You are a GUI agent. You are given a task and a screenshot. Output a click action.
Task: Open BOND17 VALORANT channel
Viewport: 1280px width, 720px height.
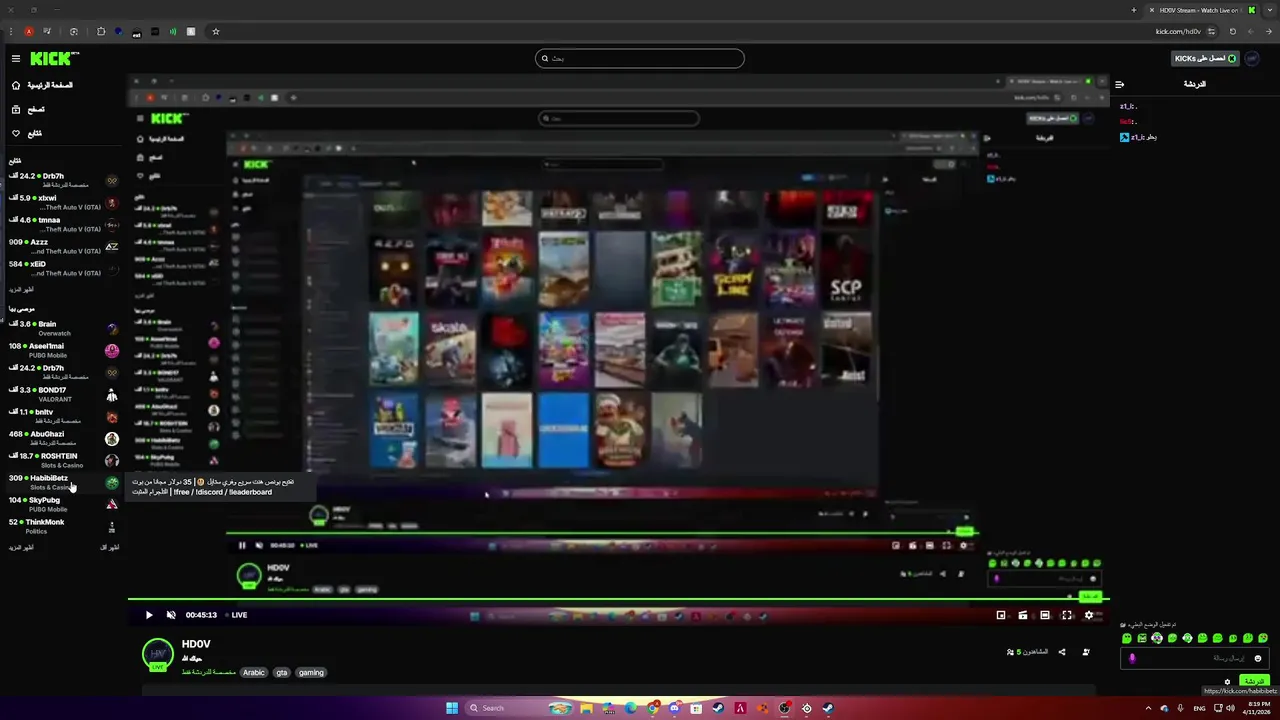64,394
